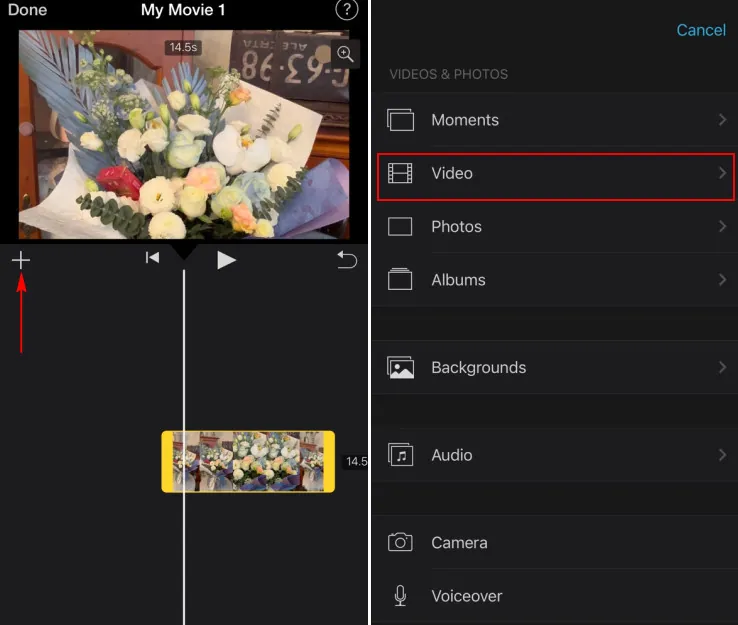Expand Moments with its chevron

(x=722, y=120)
